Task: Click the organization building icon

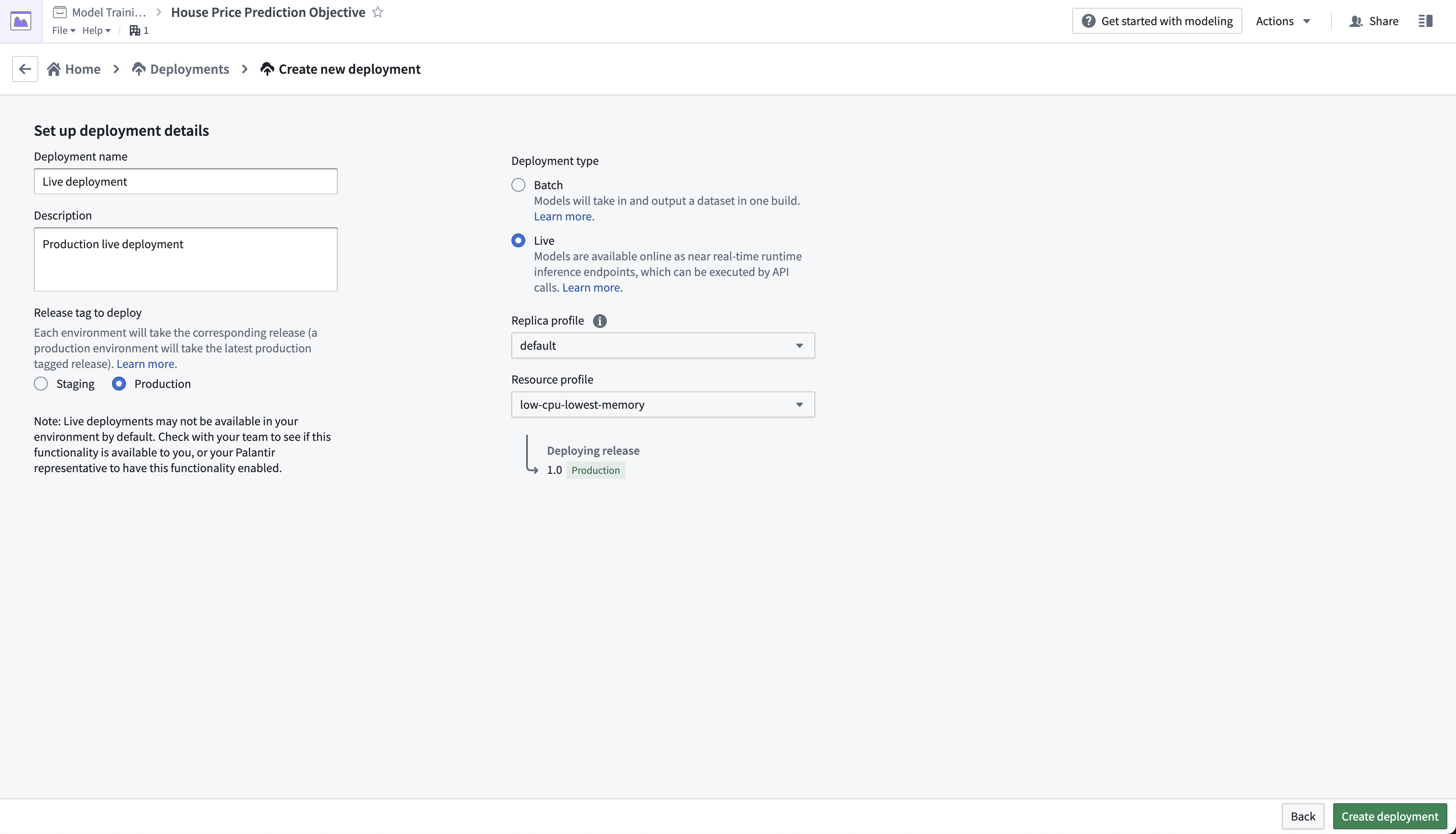Action: (x=135, y=30)
